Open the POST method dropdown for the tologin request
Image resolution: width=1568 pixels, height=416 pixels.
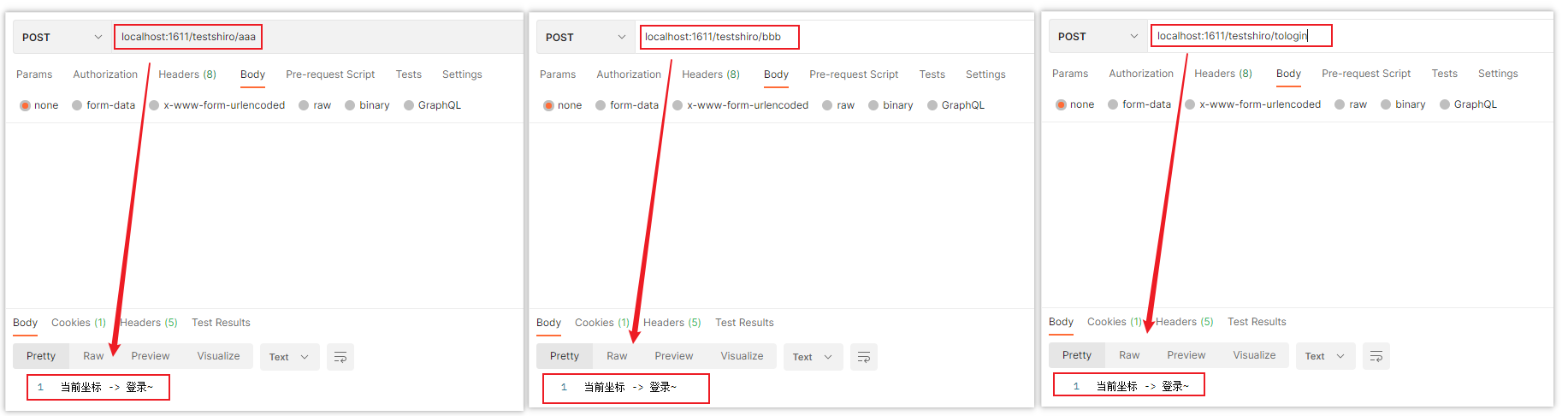pyautogui.click(x=1098, y=36)
